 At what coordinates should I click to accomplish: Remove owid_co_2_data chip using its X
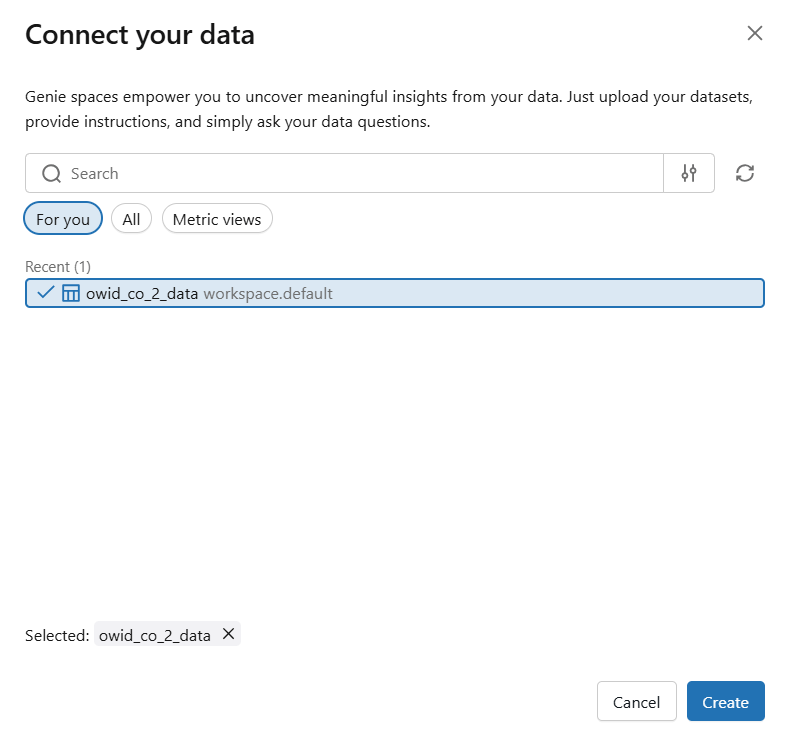[x=228, y=634]
